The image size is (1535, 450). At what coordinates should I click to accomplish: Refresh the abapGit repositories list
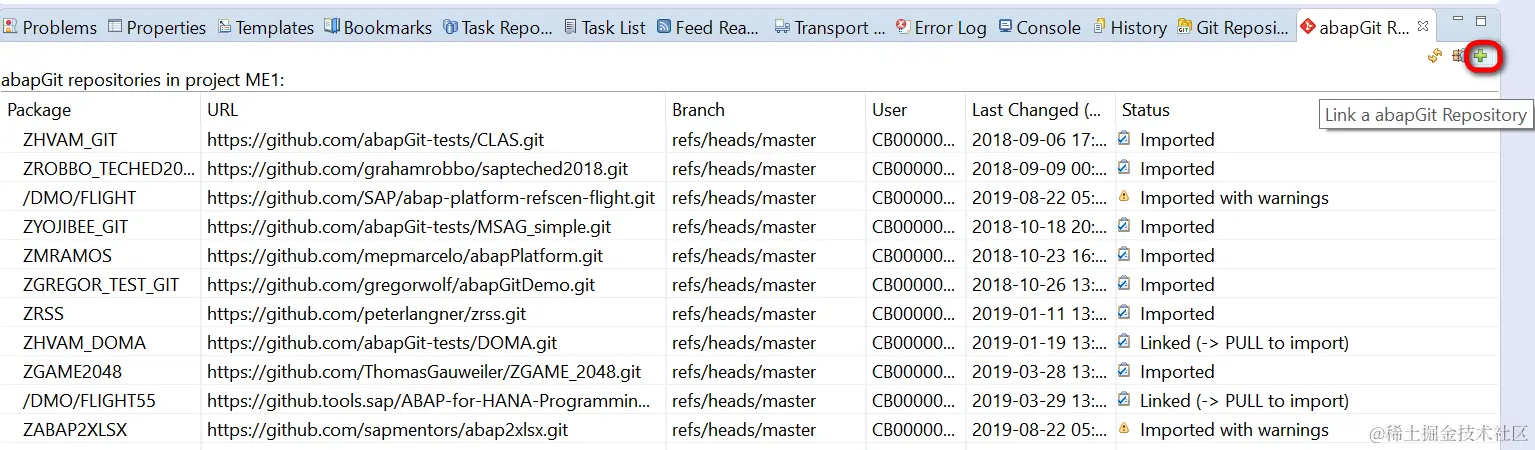(1435, 57)
